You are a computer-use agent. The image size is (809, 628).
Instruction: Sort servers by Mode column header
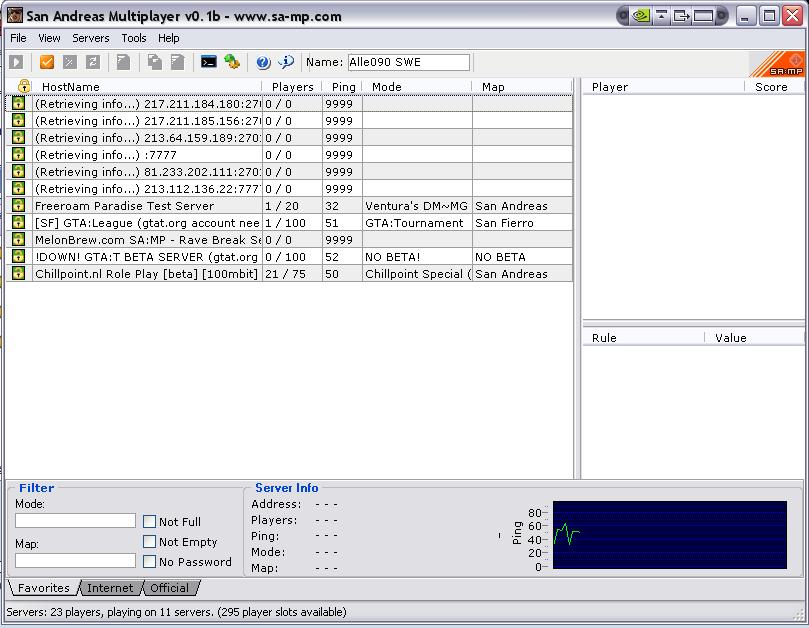point(417,87)
